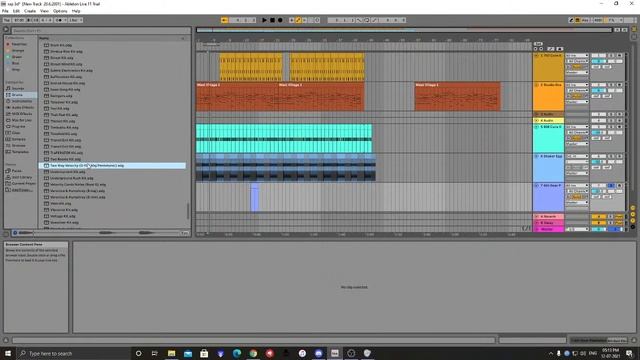
Task: Open Packs under Places
Action: [16, 171]
